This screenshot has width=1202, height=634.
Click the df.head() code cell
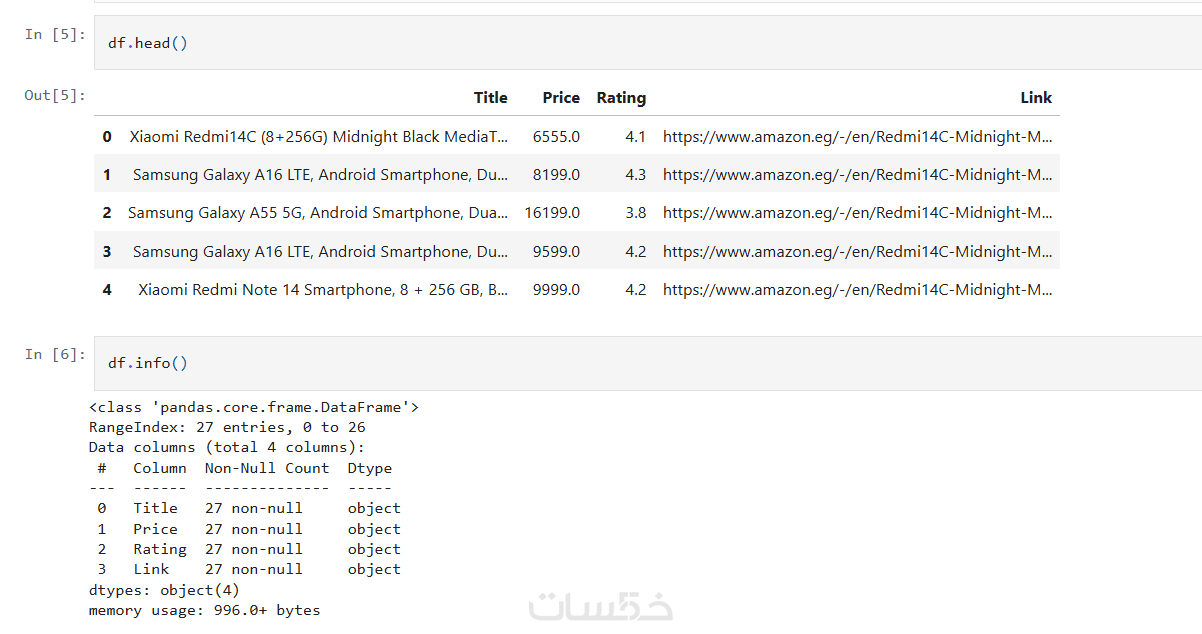point(640,44)
